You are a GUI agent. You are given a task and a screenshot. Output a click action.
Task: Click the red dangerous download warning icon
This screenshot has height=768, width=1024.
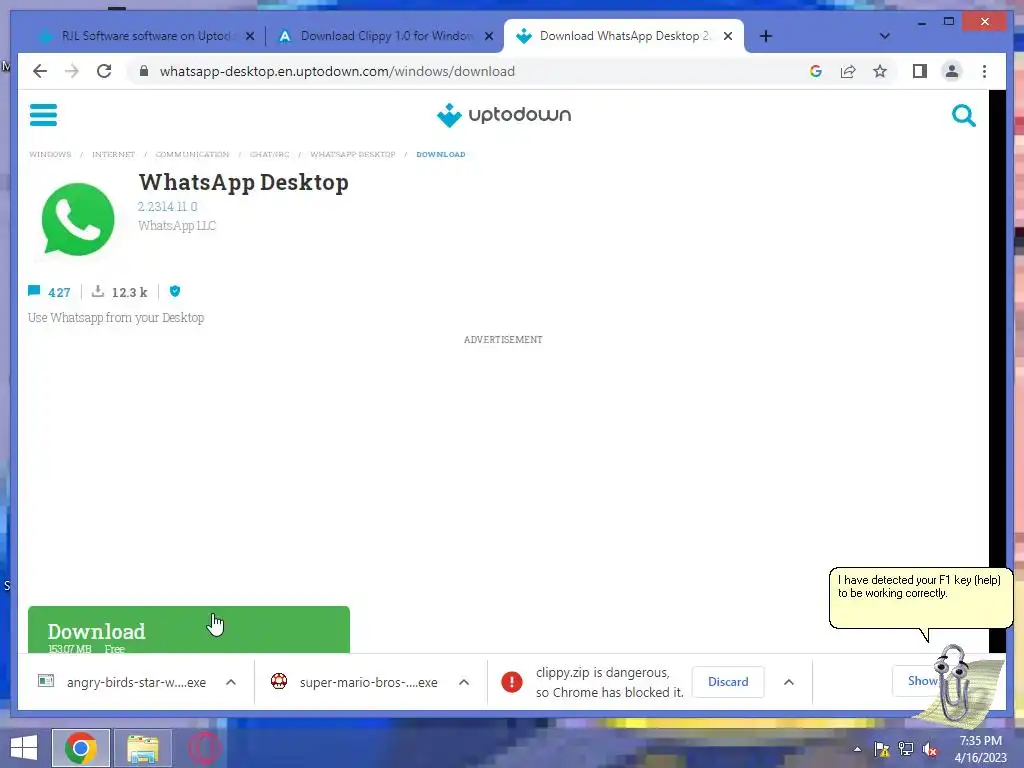coord(511,682)
